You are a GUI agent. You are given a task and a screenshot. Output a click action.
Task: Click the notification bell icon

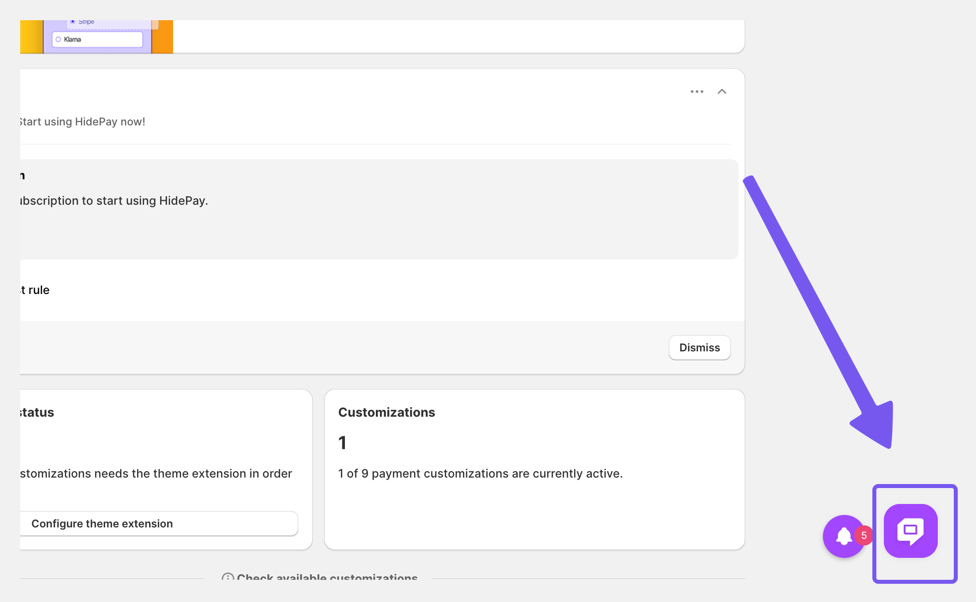click(x=843, y=537)
